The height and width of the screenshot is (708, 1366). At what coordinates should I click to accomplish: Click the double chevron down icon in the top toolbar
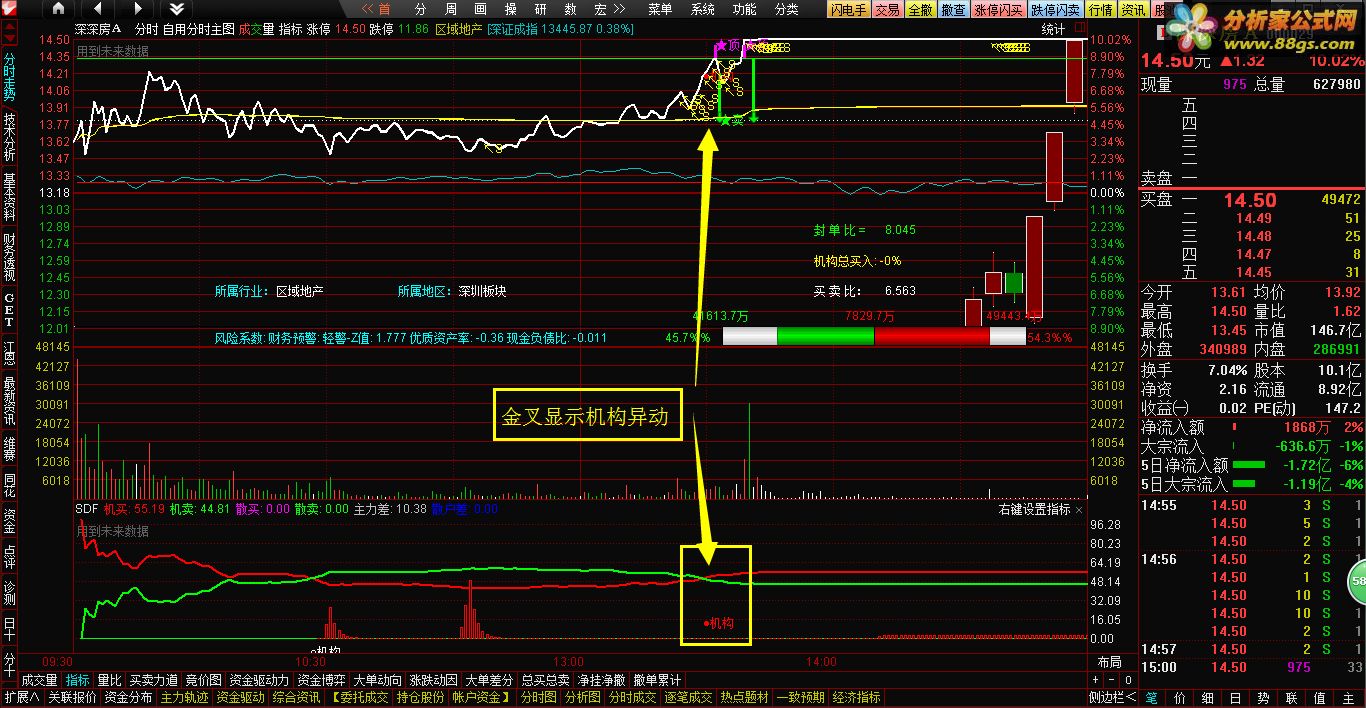click(176, 10)
